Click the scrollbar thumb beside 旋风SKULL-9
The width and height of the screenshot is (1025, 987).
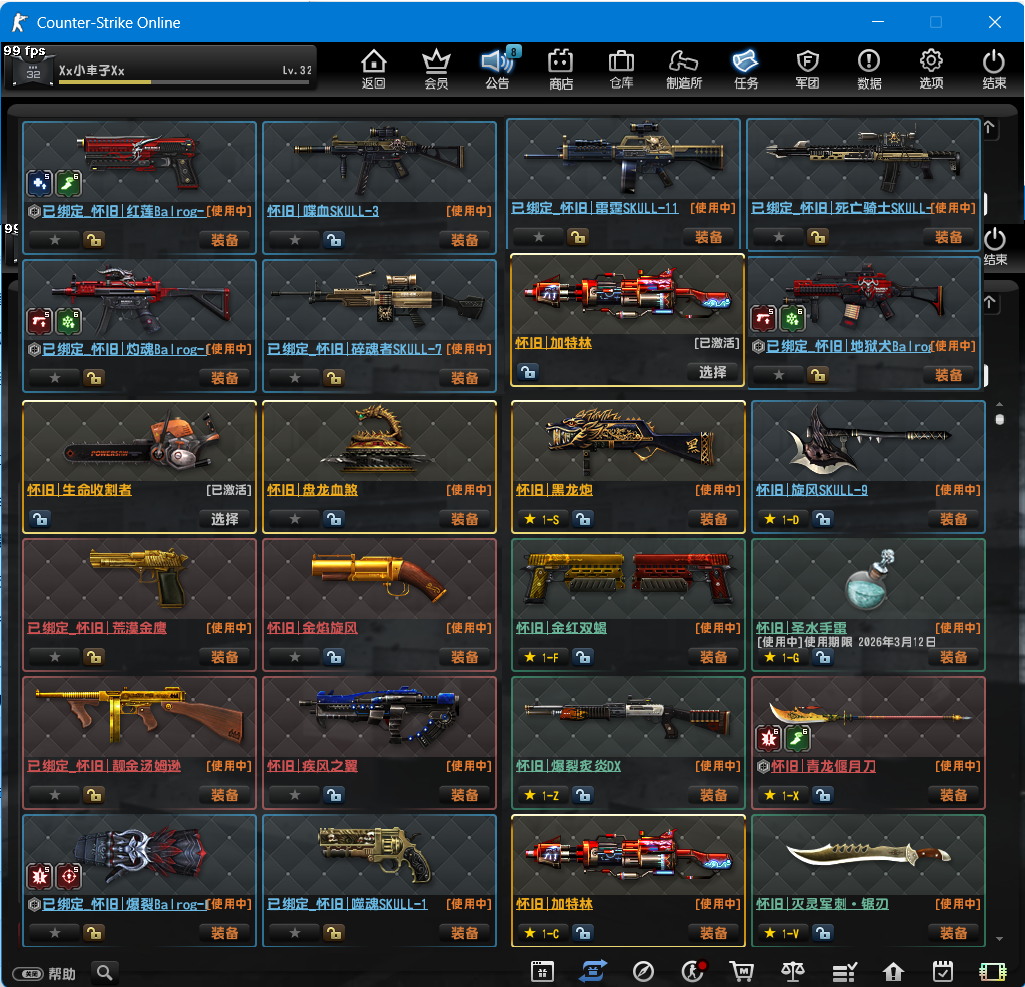(1000, 419)
